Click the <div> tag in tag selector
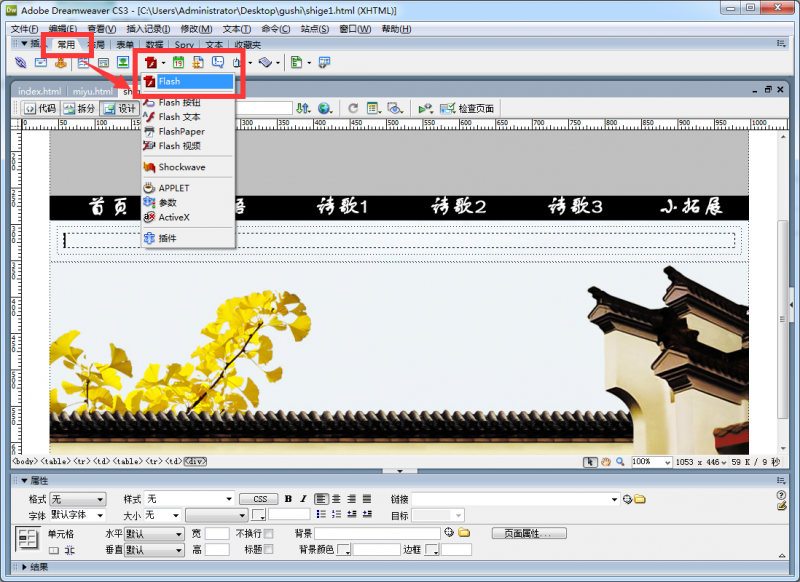800x582 pixels. [195, 461]
